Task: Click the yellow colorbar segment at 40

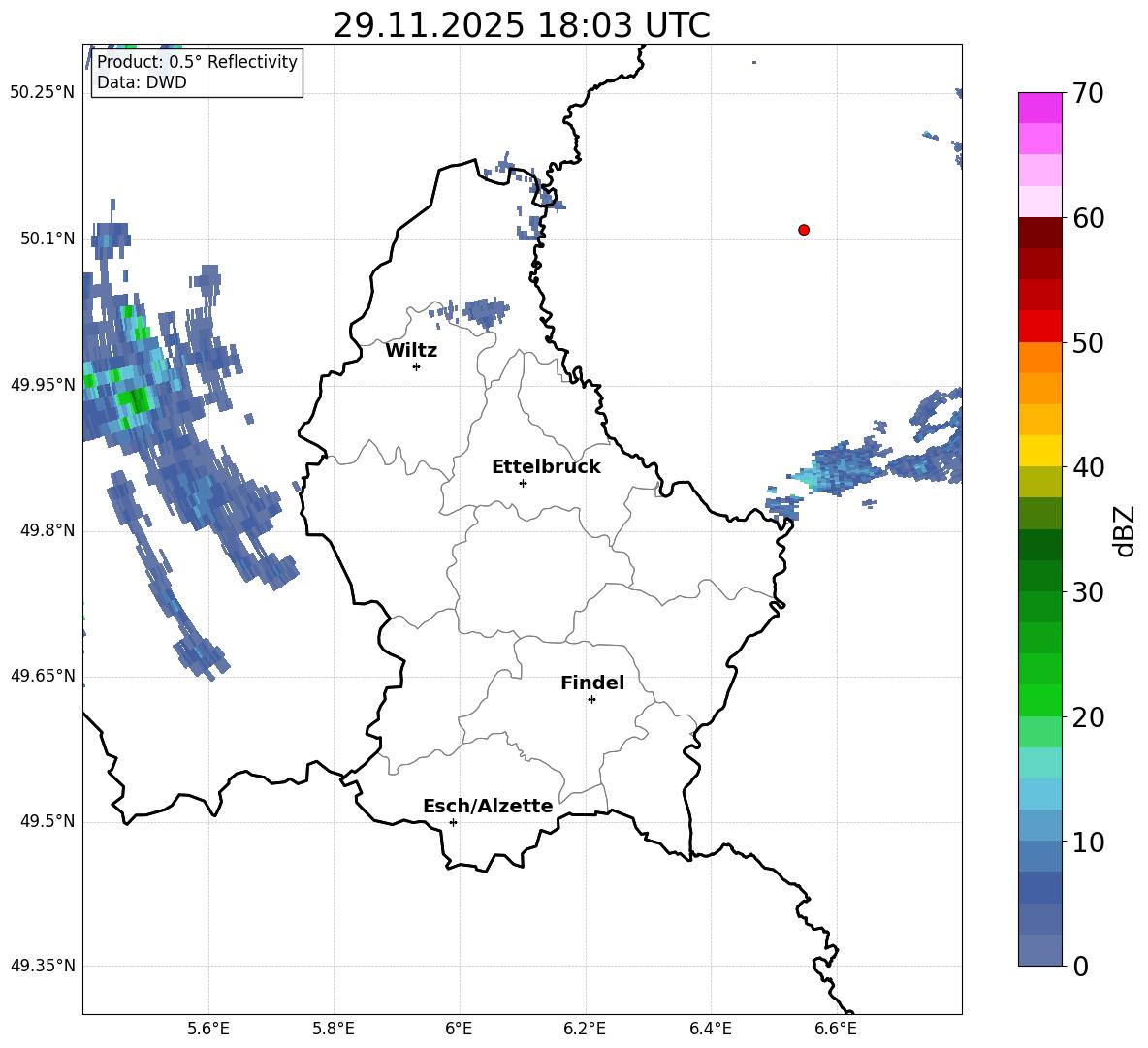Action: (x=1039, y=451)
